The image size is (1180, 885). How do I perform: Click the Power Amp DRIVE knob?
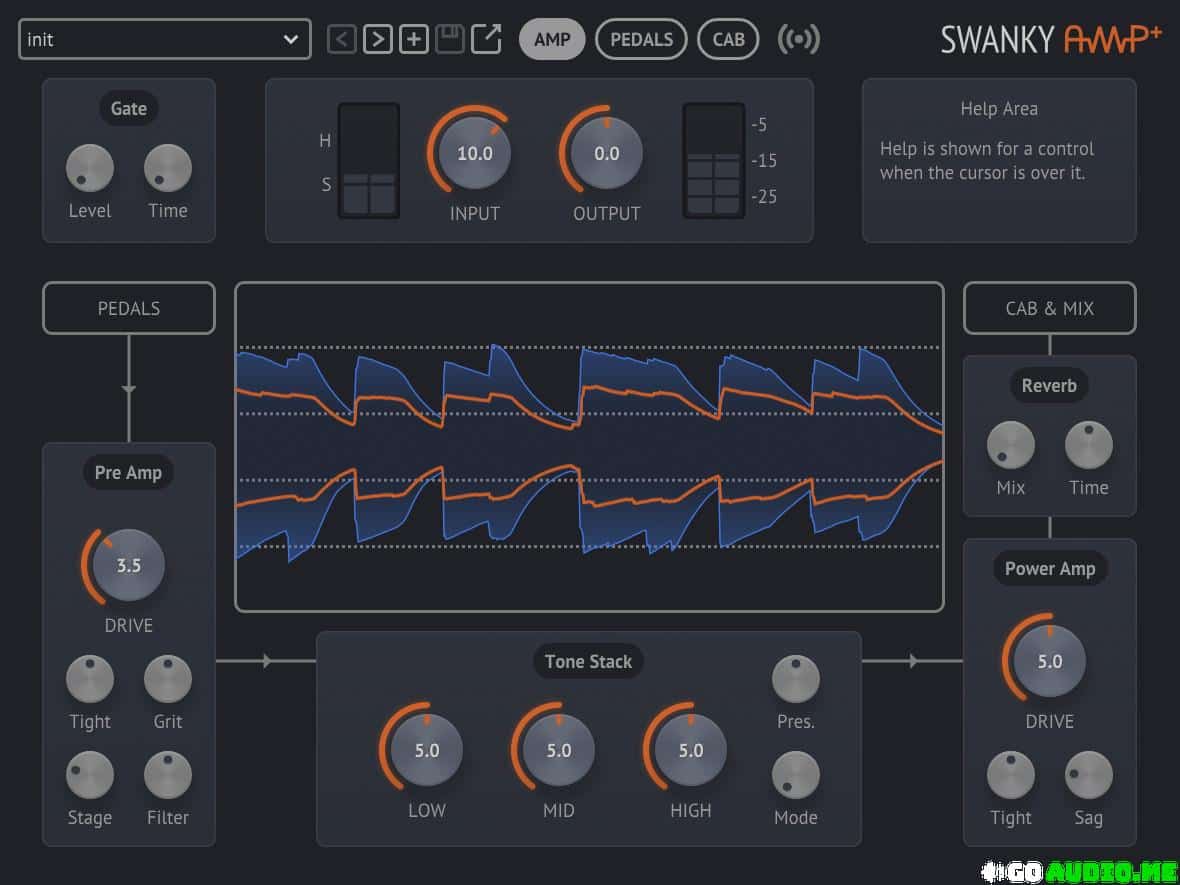pyautogui.click(x=1050, y=661)
